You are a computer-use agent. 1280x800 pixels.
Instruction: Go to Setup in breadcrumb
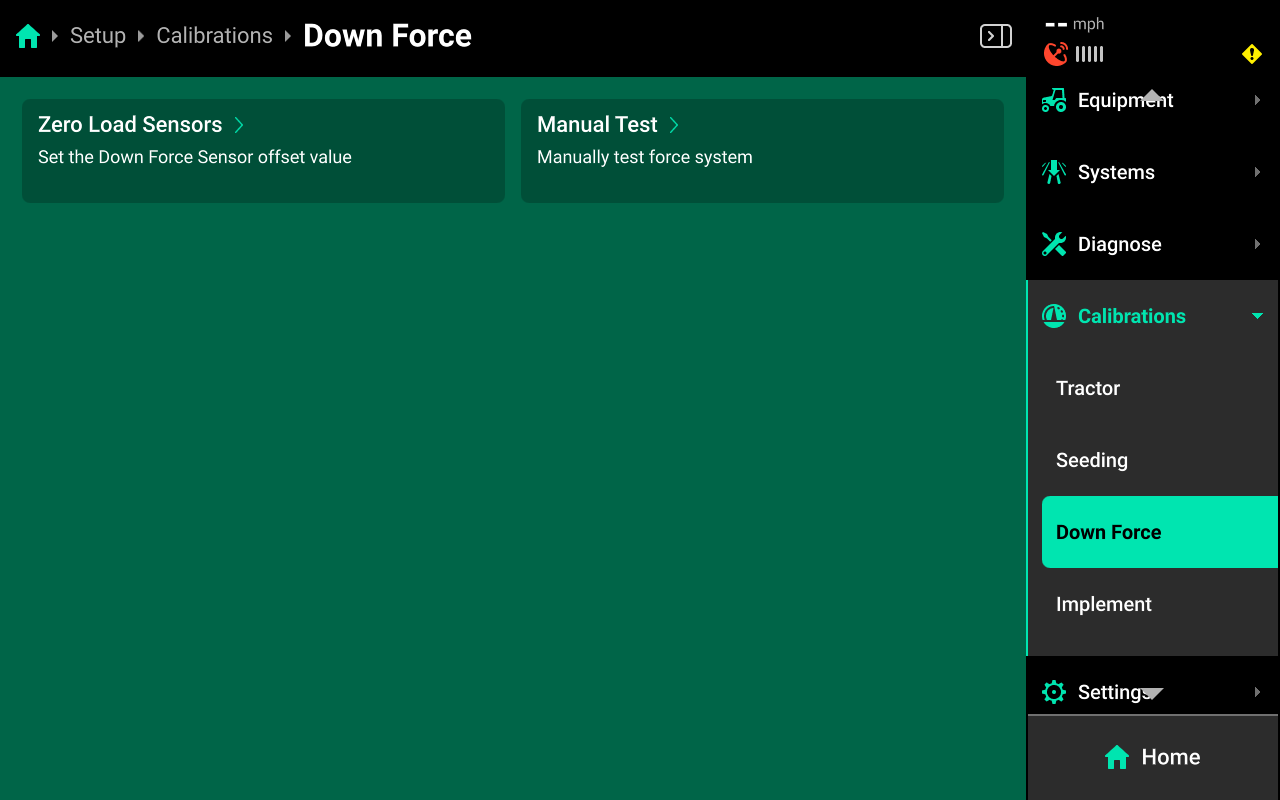click(x=98, y=36)
